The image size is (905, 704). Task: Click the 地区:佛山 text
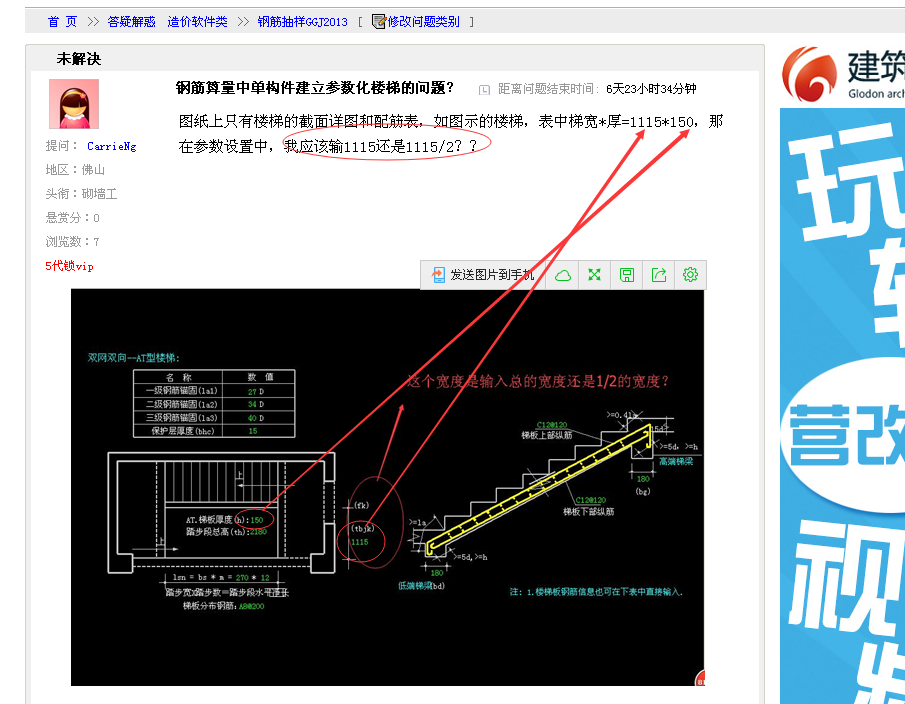75,170
